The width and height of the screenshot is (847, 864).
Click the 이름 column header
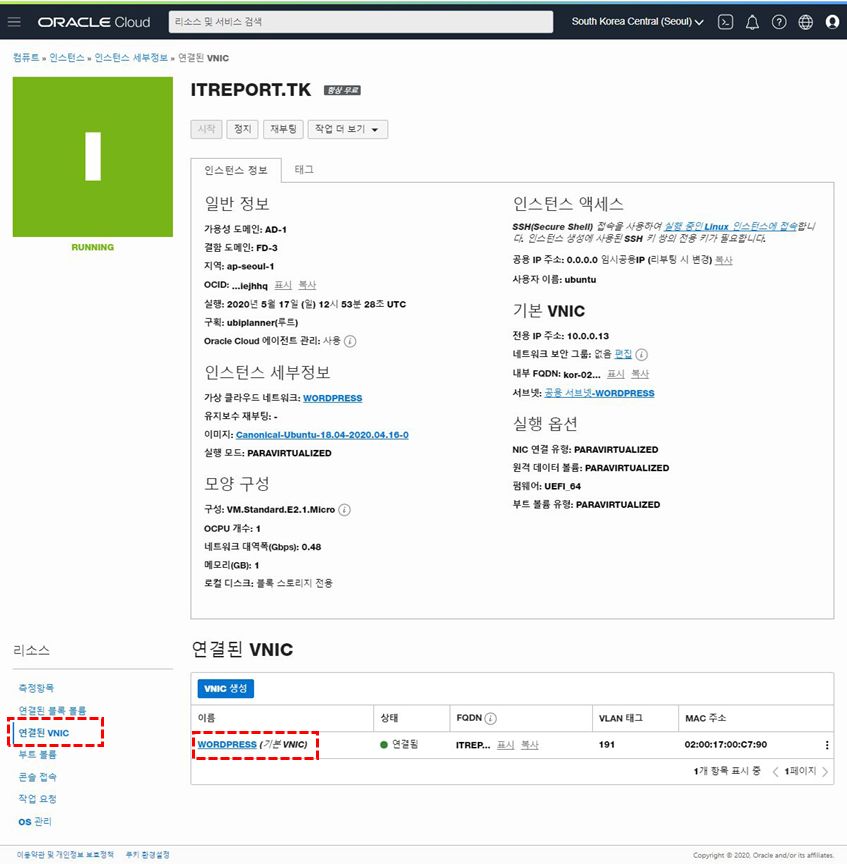(207, 718)
